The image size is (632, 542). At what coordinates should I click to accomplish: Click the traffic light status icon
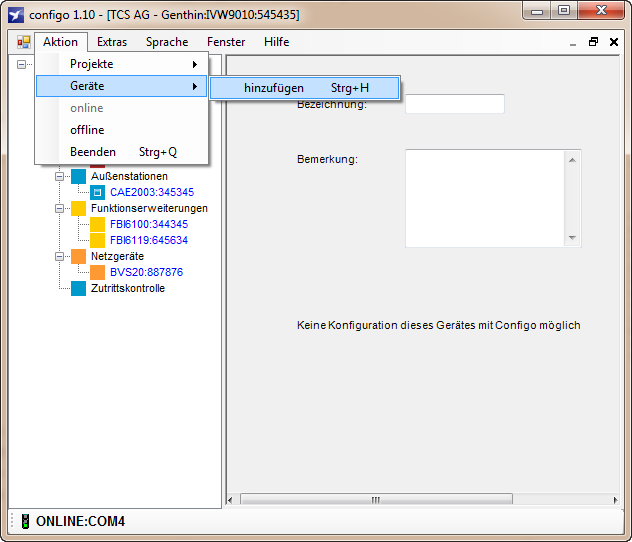tap(24, 521)
